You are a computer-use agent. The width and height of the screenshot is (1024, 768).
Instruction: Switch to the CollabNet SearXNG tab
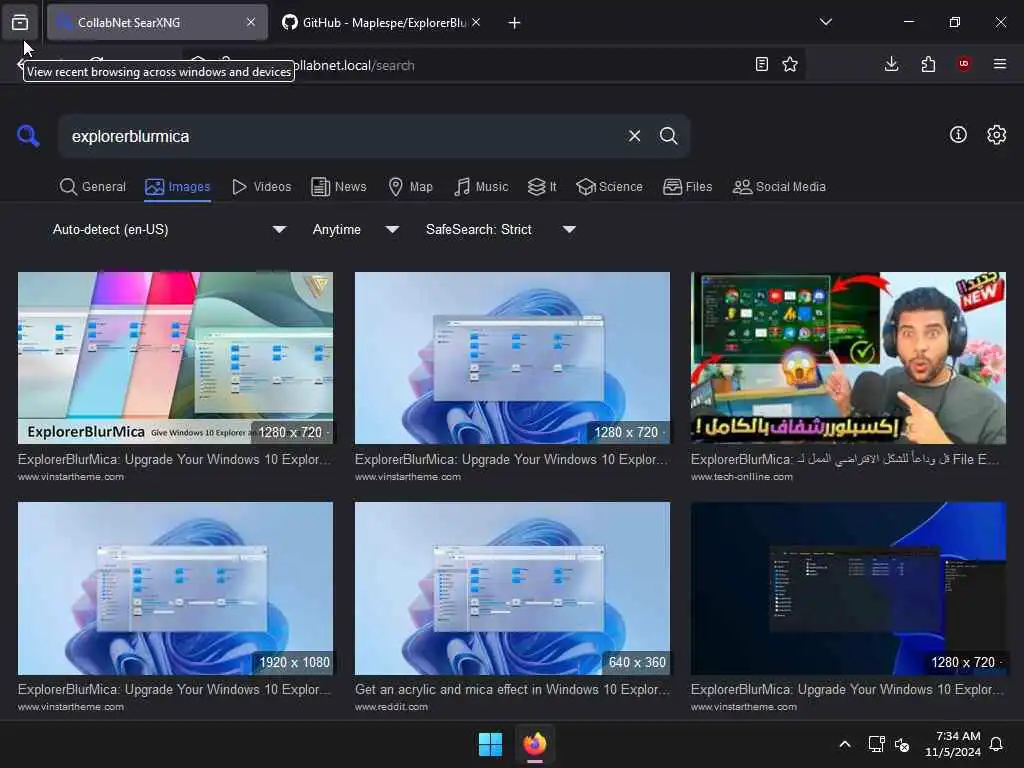pos(157,22)
